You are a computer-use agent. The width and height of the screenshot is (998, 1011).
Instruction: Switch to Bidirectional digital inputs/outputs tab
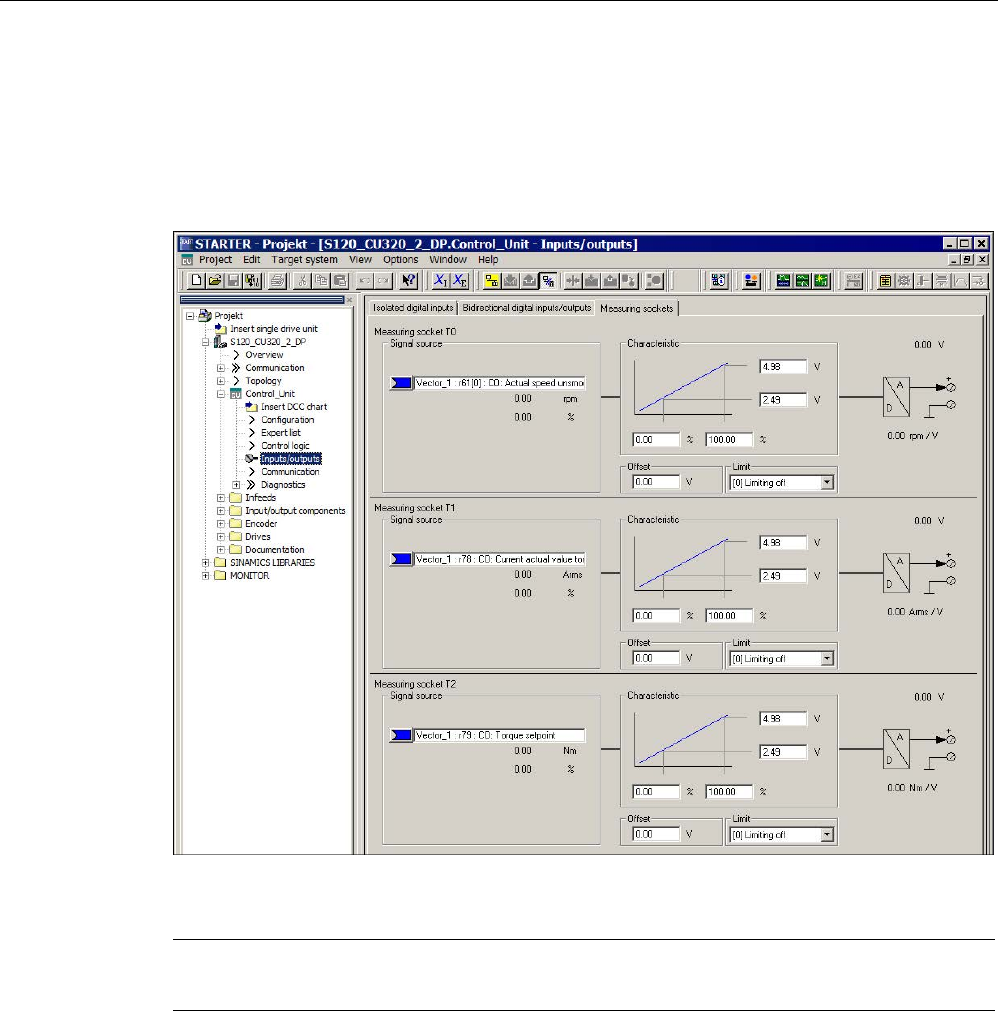tap(527, 308)
